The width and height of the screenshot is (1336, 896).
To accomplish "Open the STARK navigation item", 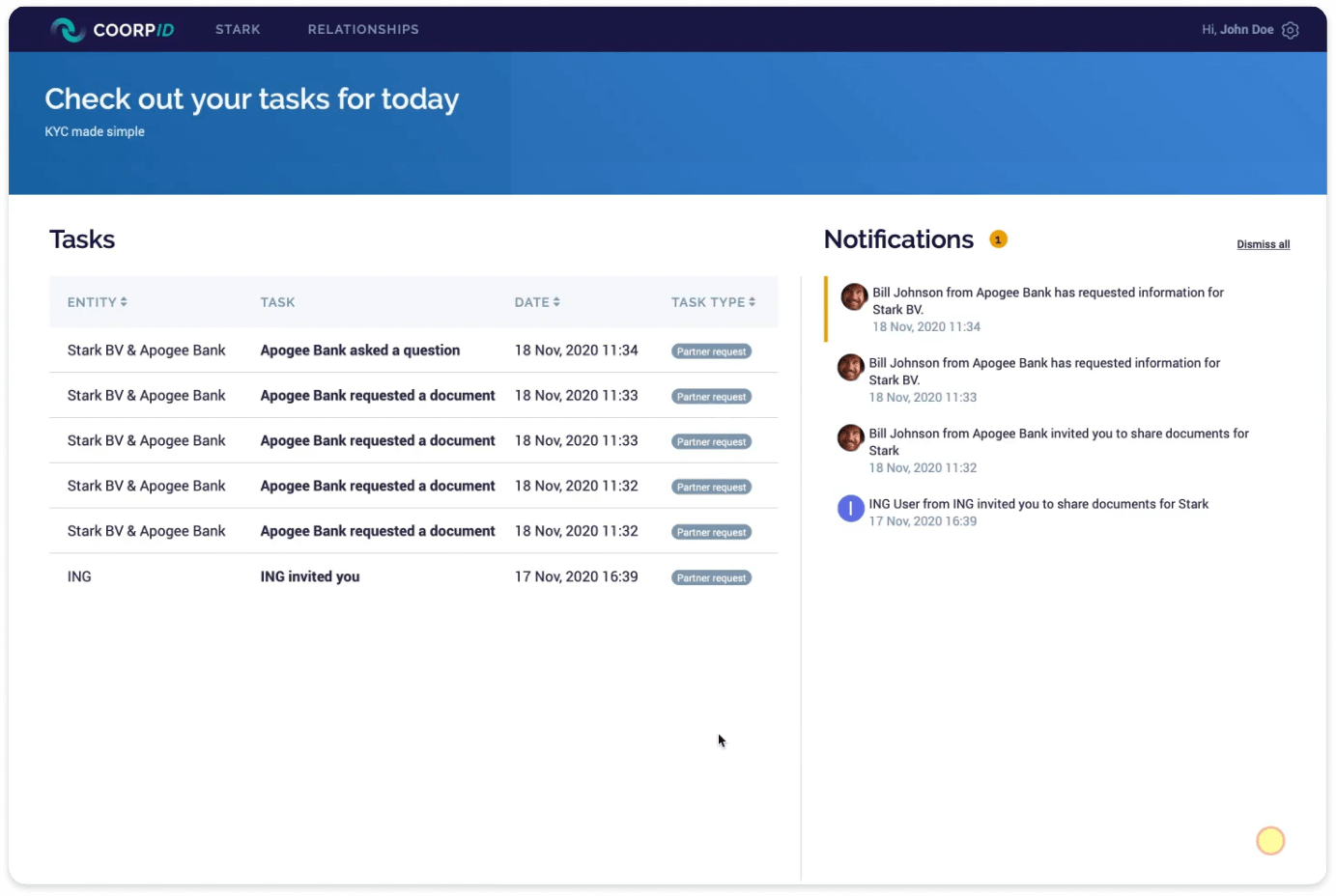I will click(x=238, y=29).
